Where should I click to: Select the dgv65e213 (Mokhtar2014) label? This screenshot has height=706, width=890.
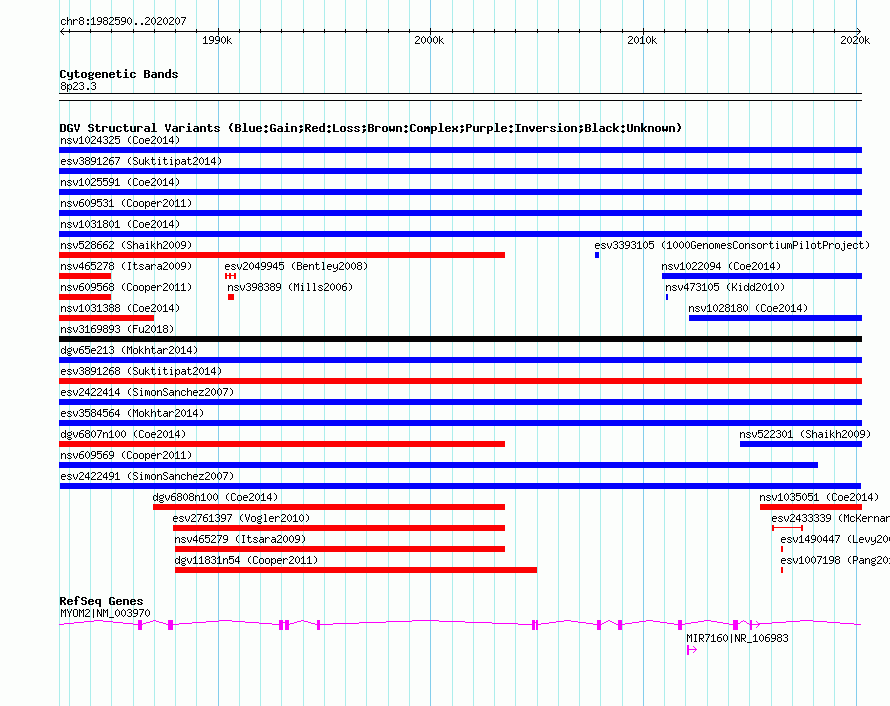coord(129,350)
